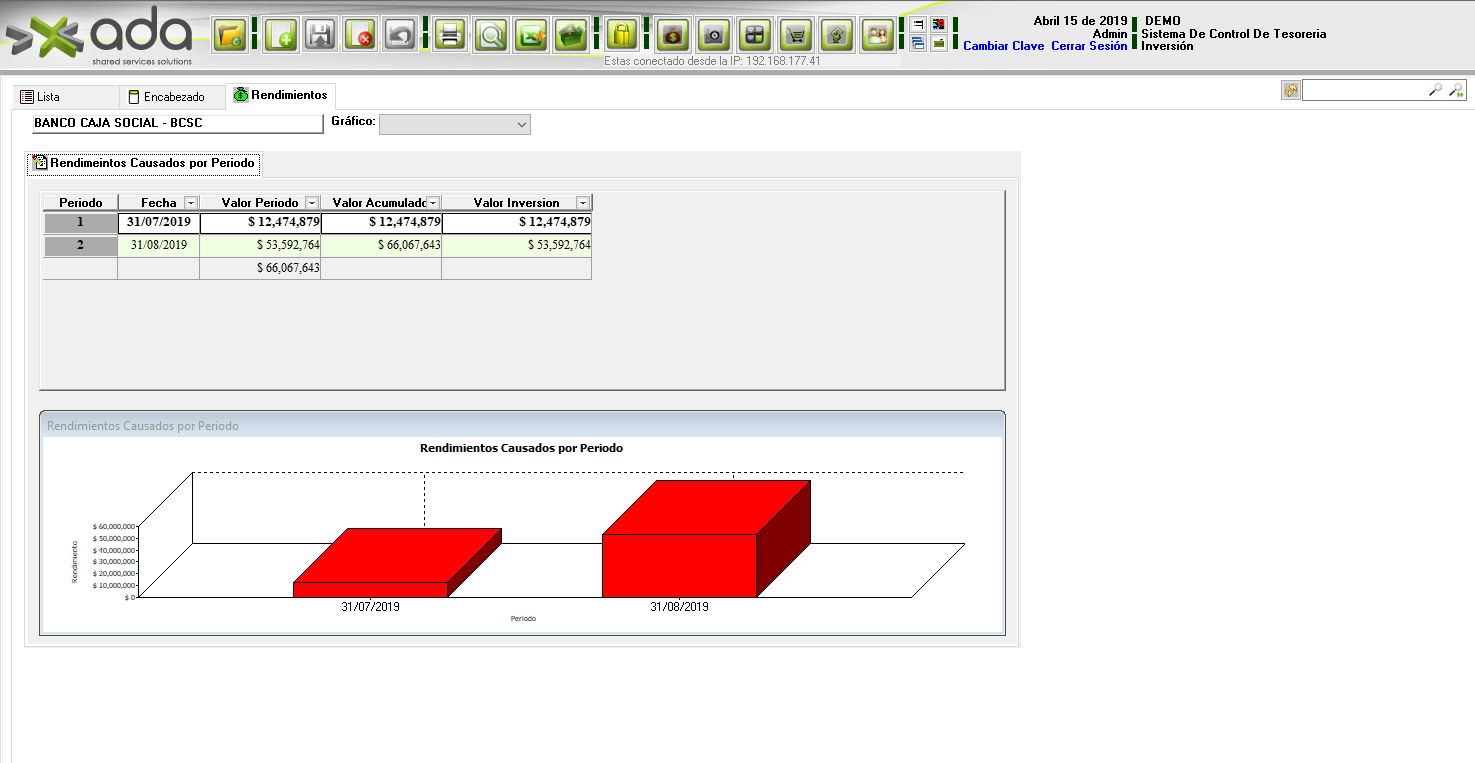
Task: Click the floppy disk save icon
Action: 320,36
